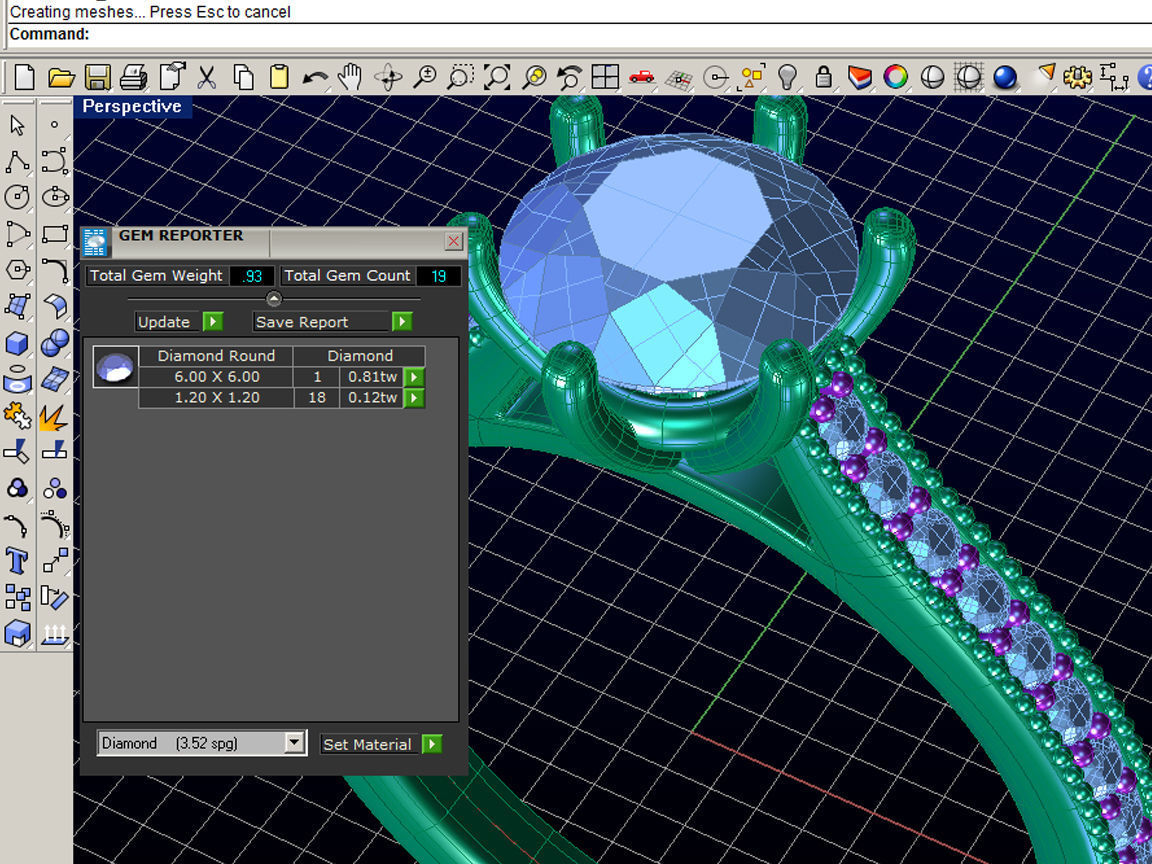Click the Set Material button
Screen dimensions: 1152x864
coord(381,744)
